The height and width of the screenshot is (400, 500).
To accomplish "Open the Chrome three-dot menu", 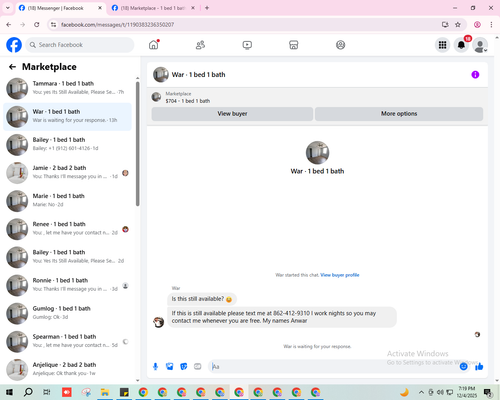I will click(491, 25).
